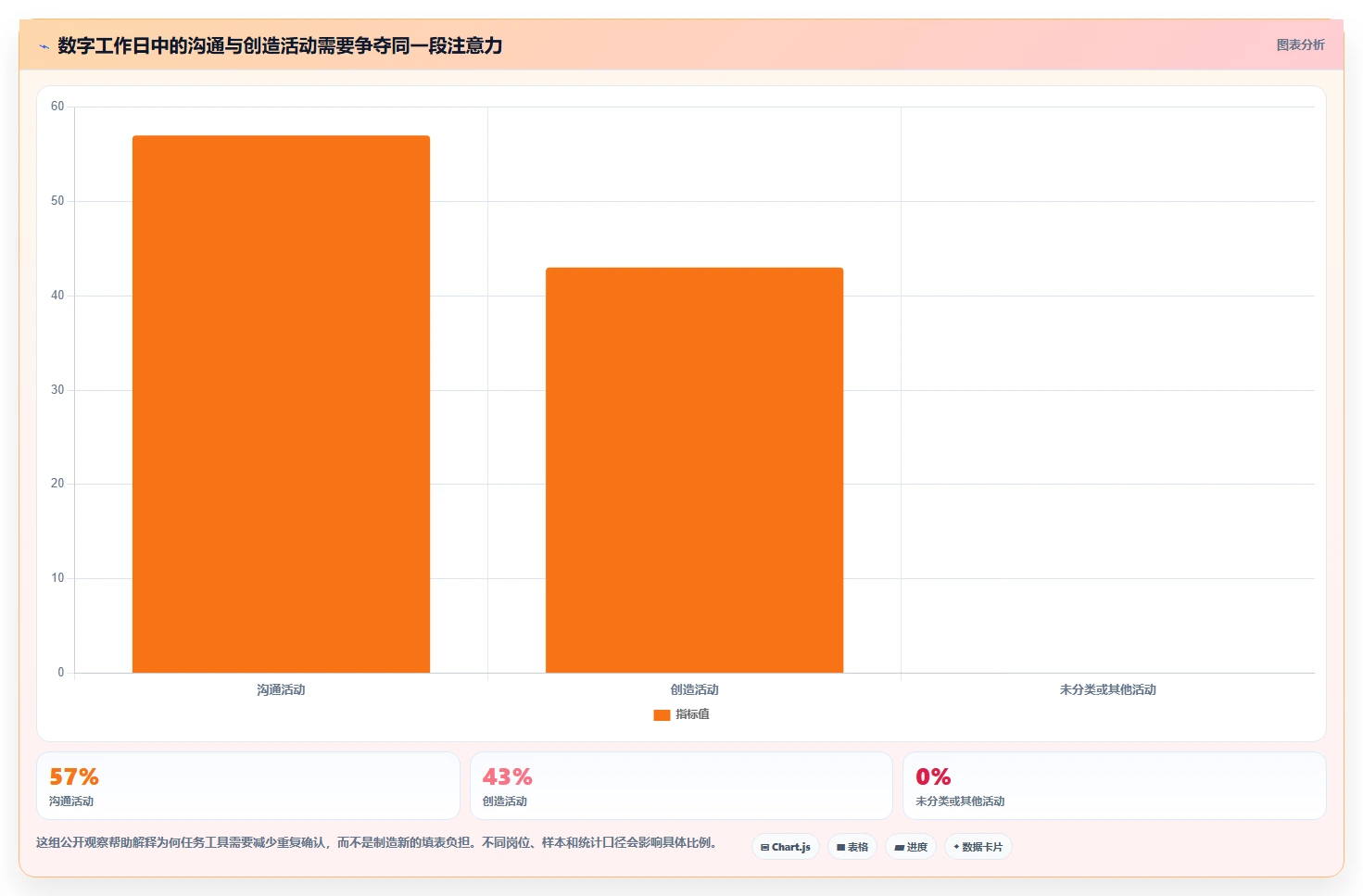The height and width of the screenshot is (896, 1363).
Task: Click the 沟通活动 x-axis label
Action: [281, 689]
